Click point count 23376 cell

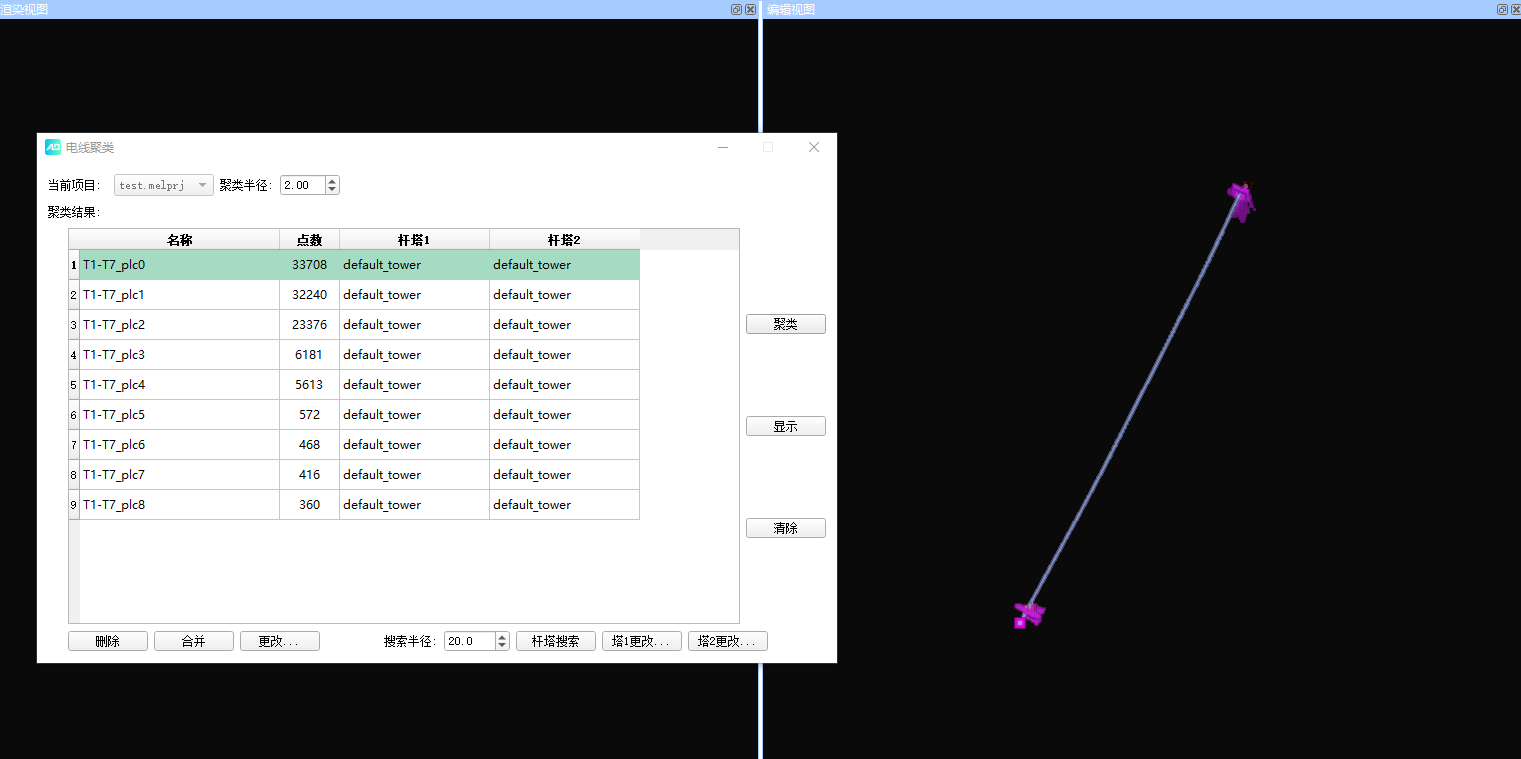pyautogui.click(x=310, y=325)
